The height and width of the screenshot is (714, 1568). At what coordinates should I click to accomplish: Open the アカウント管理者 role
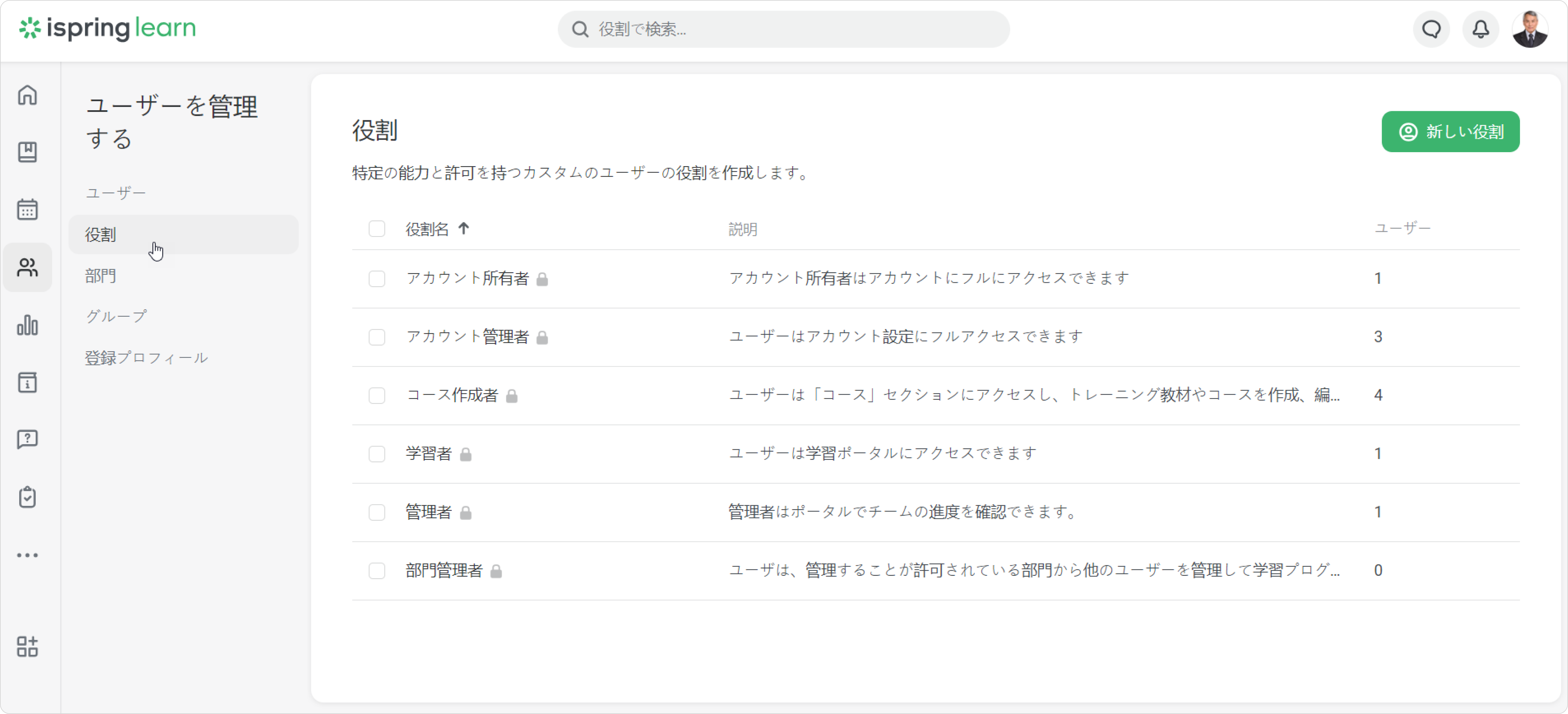[x=467, y=337]
